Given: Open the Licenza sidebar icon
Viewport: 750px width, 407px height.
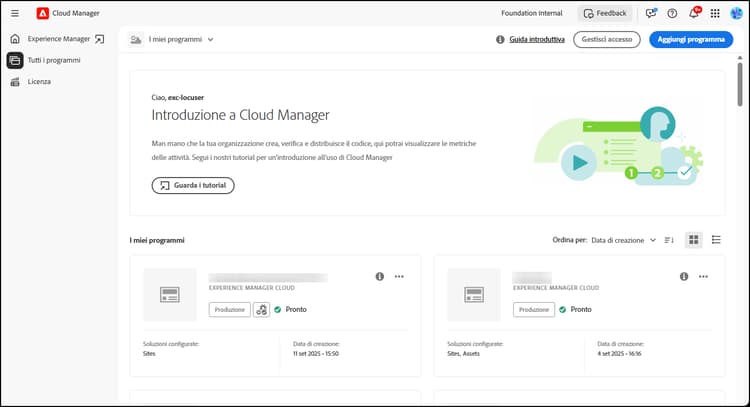Looking at the screenshot, I should tap(15, 82).
